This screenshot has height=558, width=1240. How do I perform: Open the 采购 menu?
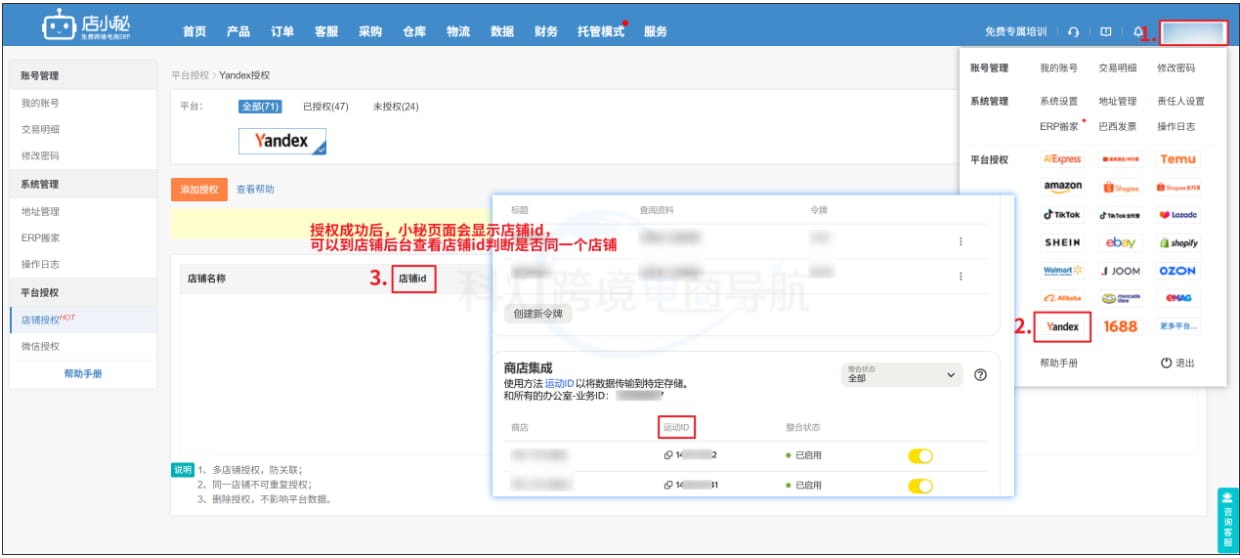pyautogui.click(x=370, y=31)
